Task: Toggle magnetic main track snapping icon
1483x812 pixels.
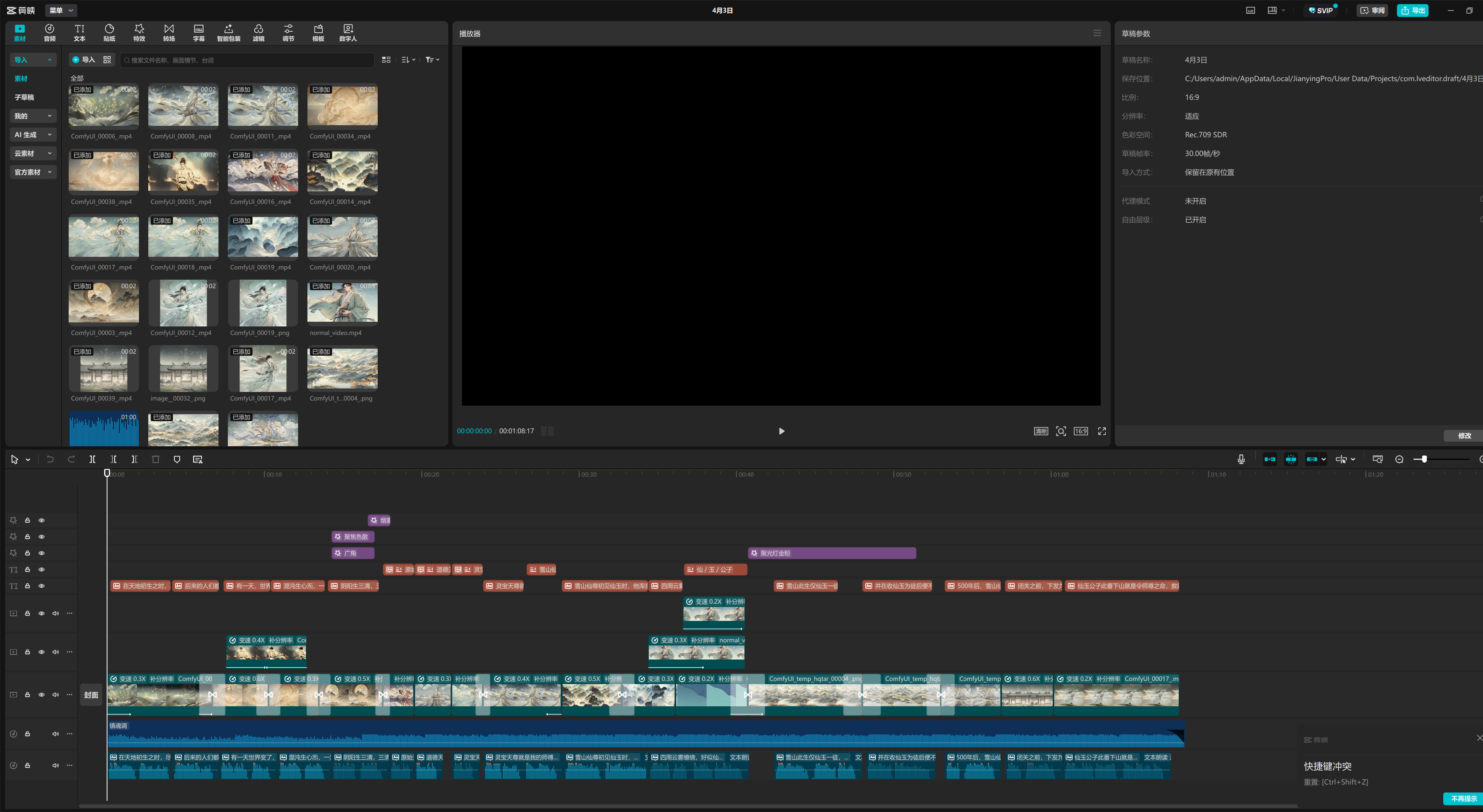Action: 1270,459
